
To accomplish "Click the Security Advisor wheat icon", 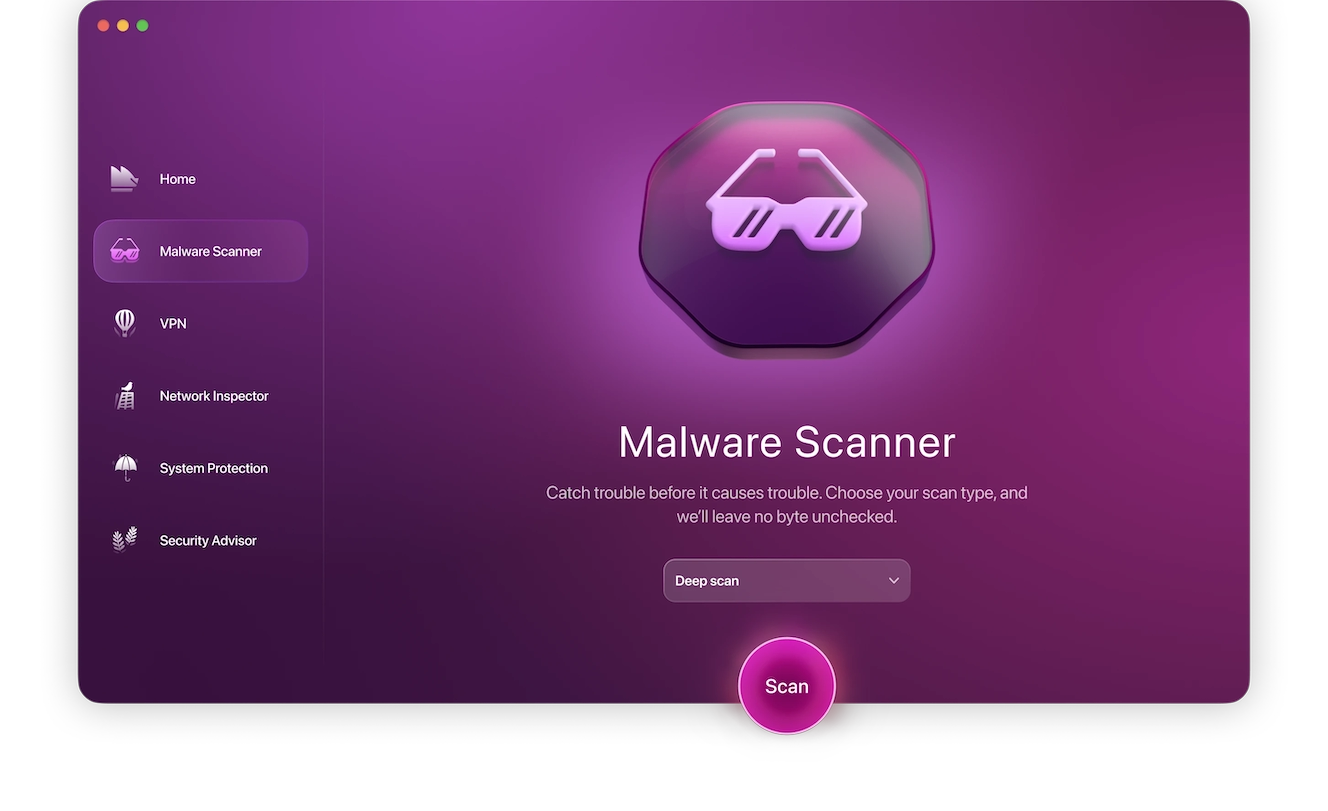I will pyautogui.click(x=124, y=539).
